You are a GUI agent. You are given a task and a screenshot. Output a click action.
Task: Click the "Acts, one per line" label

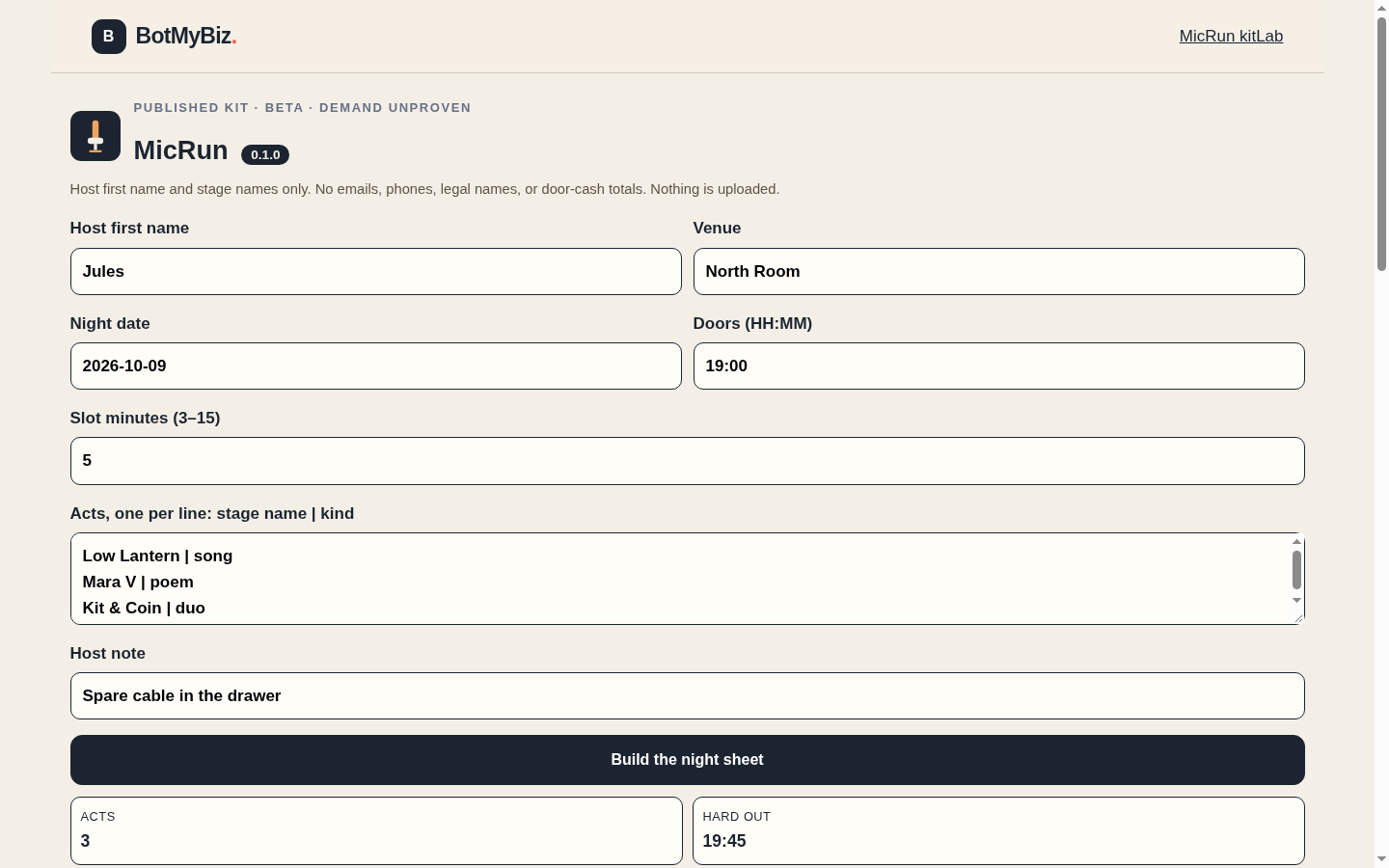coord(212,514)
